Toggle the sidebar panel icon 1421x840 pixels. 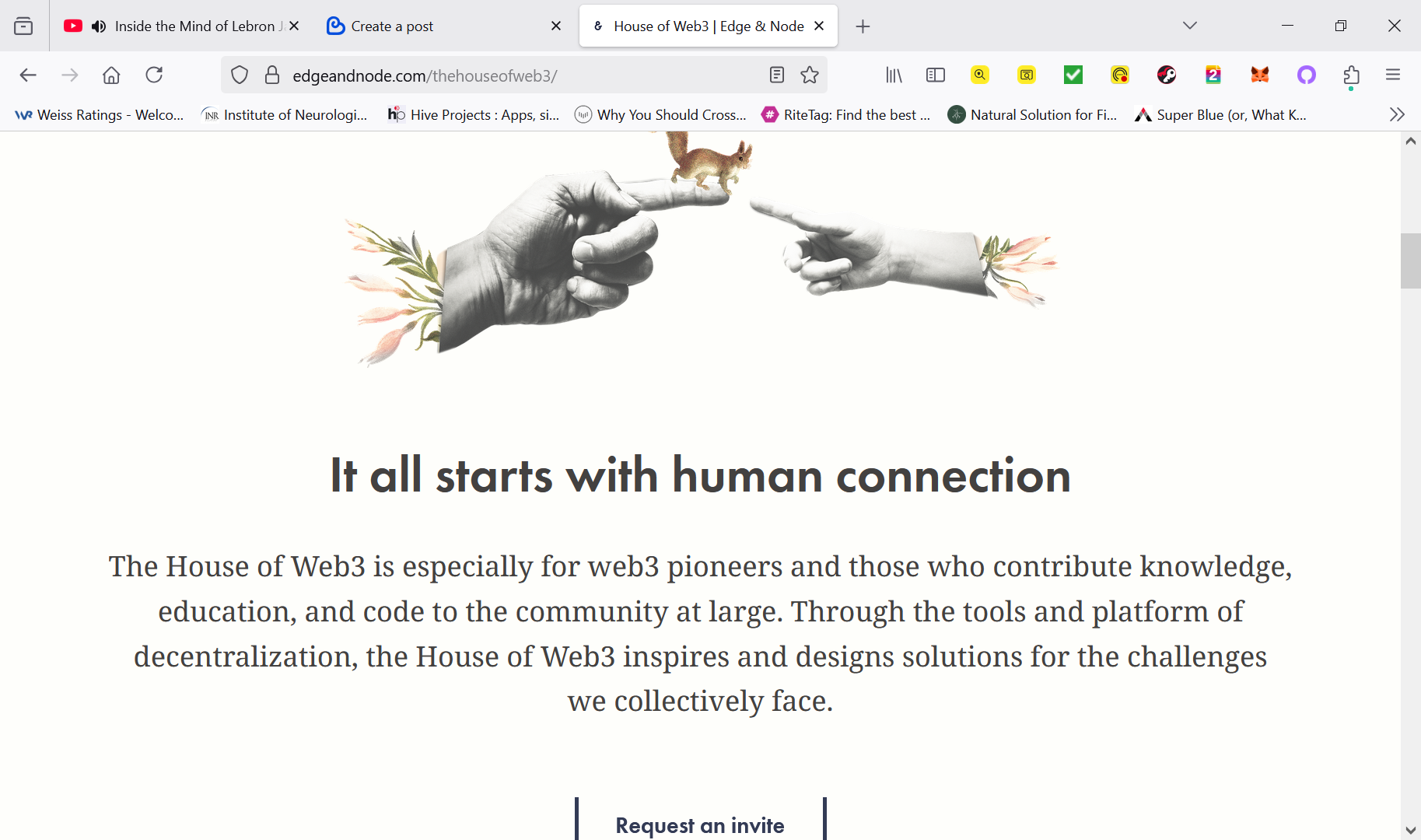click(936, 75)
